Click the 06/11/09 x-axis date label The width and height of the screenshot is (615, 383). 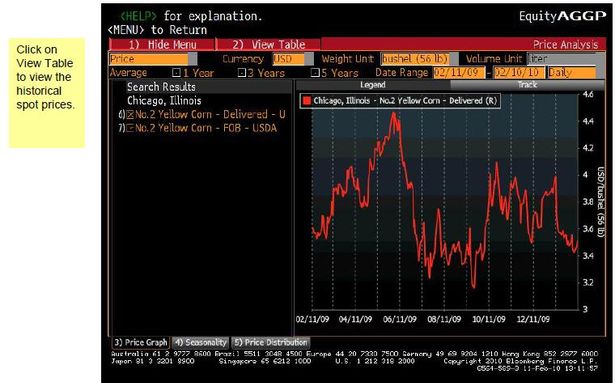tap(400, 319)
